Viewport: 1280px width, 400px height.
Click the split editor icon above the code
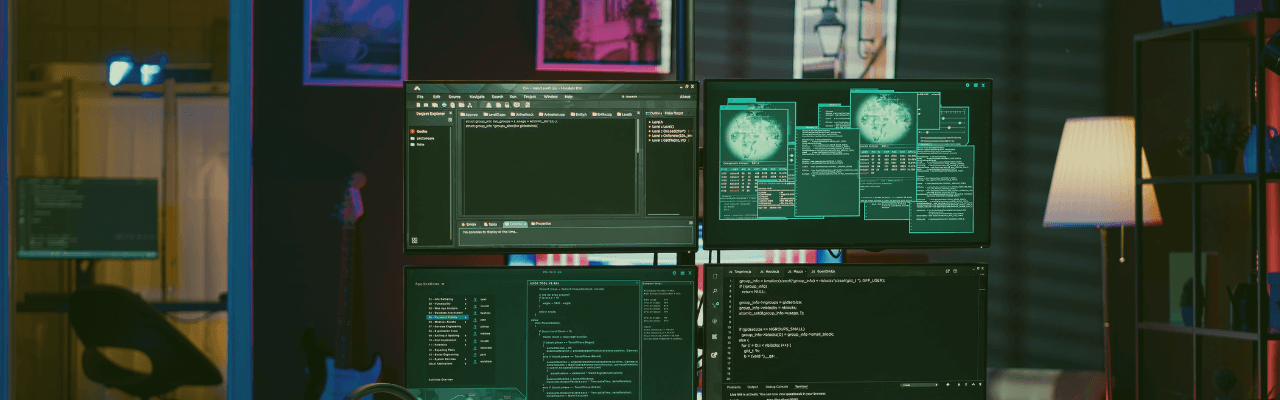(x=946, y=271)
